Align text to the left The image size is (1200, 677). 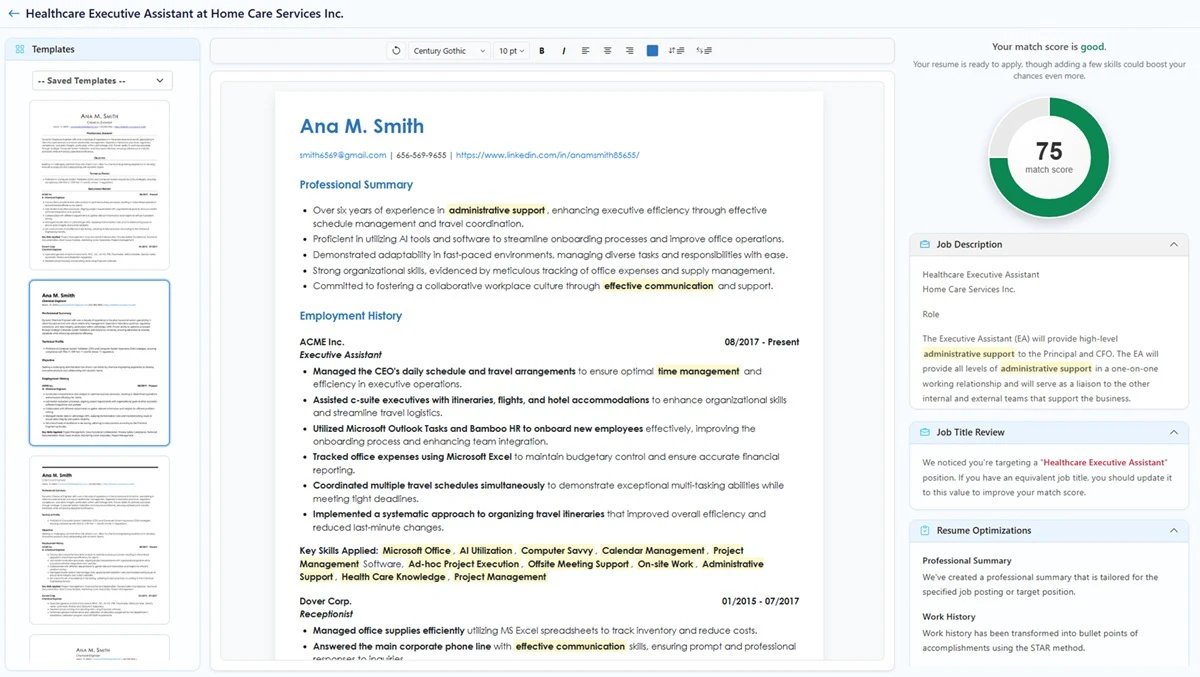(586, 50)
